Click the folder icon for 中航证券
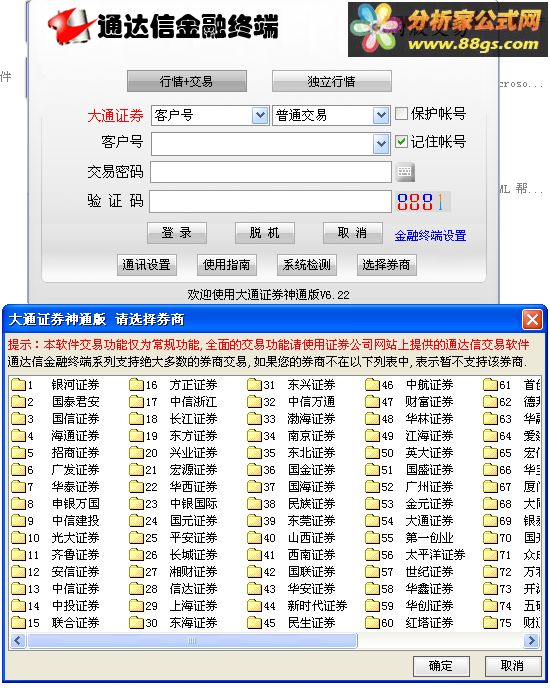 [373, 385]
